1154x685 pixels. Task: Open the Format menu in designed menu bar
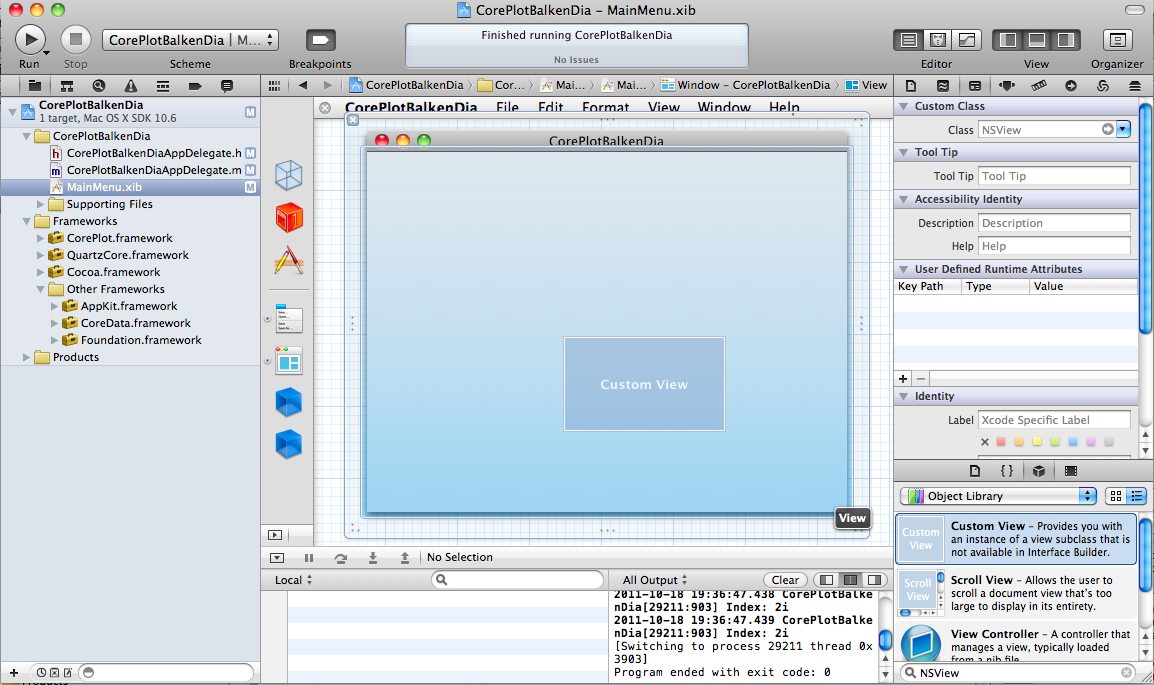605,108
